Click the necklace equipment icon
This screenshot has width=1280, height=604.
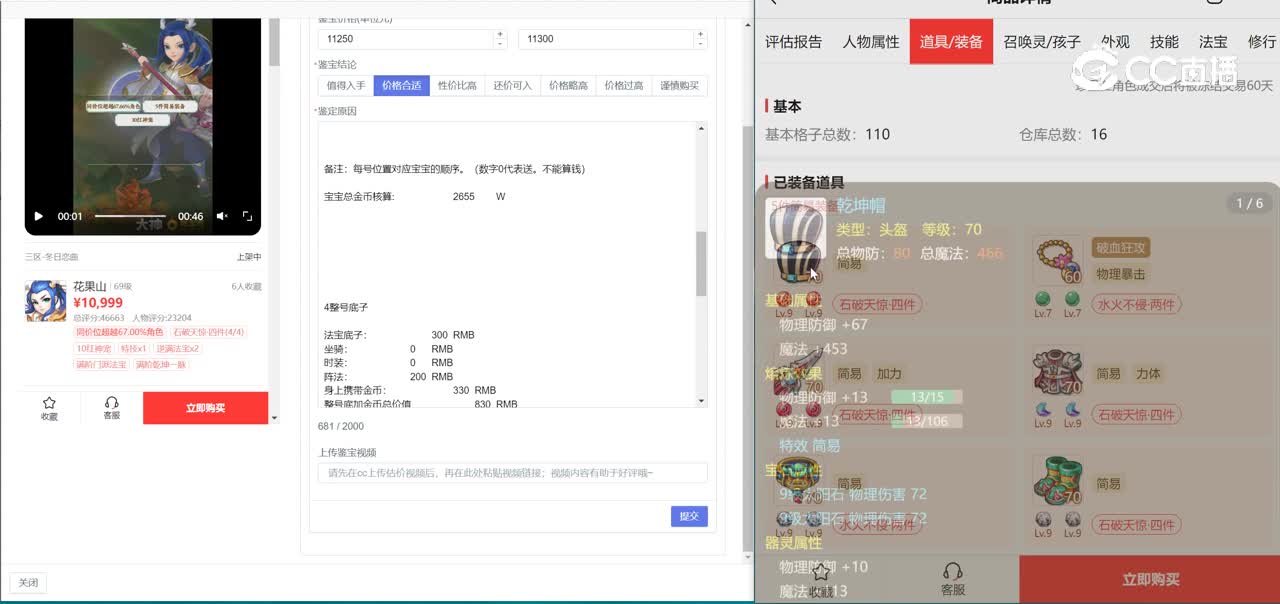[1058, 260]
